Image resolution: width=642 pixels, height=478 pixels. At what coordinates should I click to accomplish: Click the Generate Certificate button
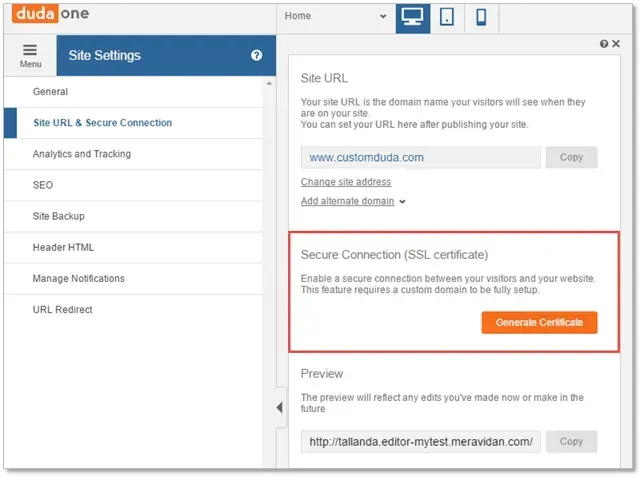(x=539, y=322)
